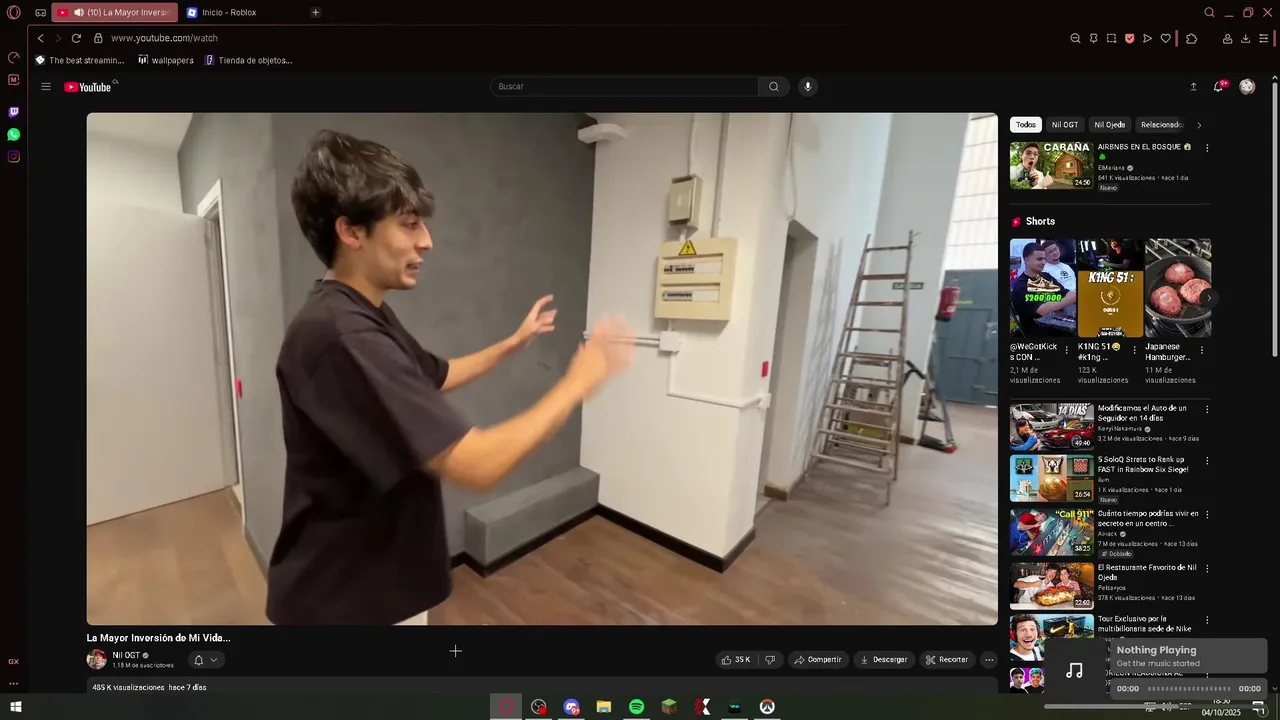Open more actions ellipsis under video
This screenshot has height=720, width=1280.
click(989, 660)
